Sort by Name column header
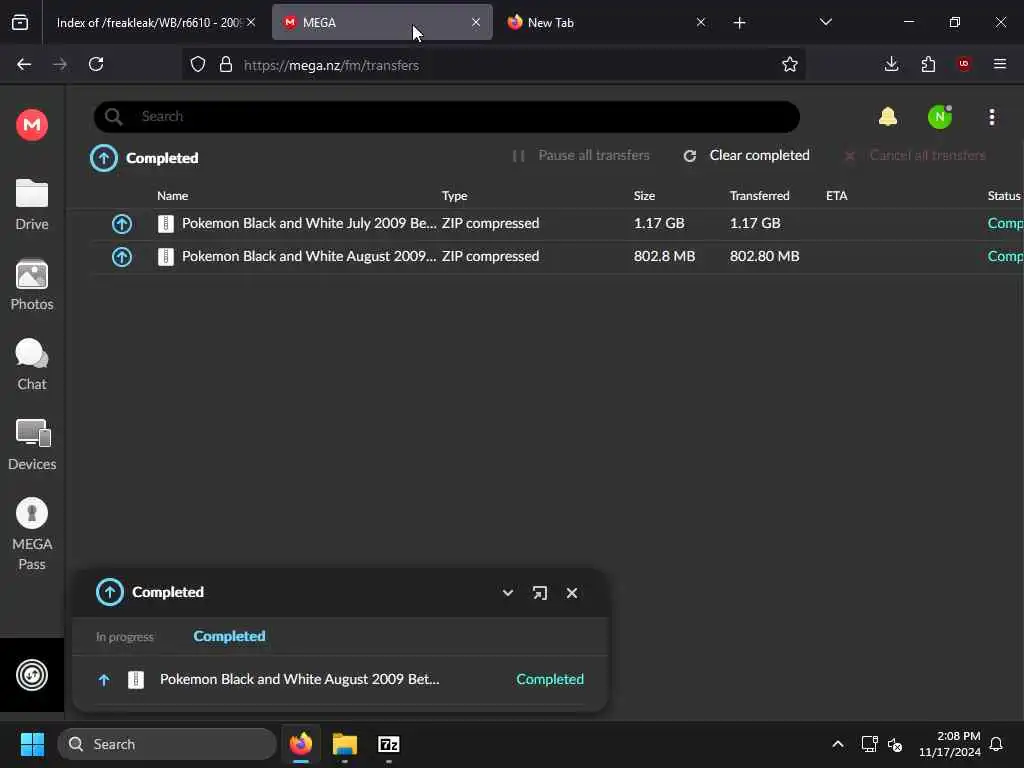 tap(172, 195)
